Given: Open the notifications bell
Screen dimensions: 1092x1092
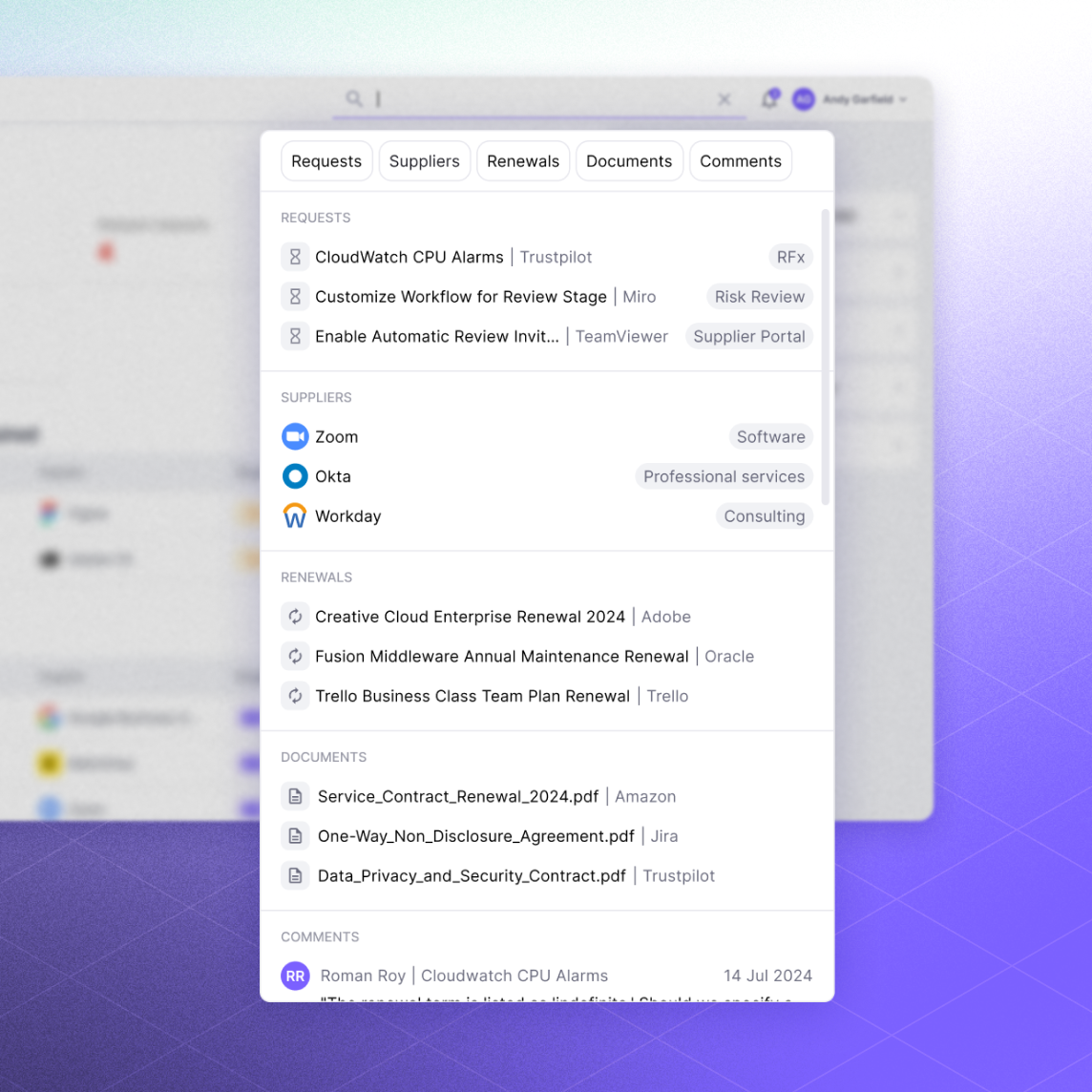Looking at the screenshot, I should [769, 99].
